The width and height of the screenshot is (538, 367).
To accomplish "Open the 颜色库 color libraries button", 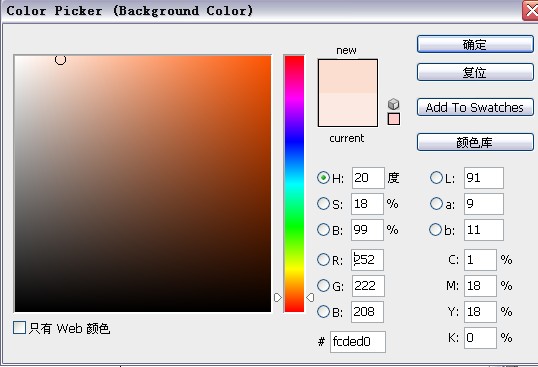I will coord(475,142).
